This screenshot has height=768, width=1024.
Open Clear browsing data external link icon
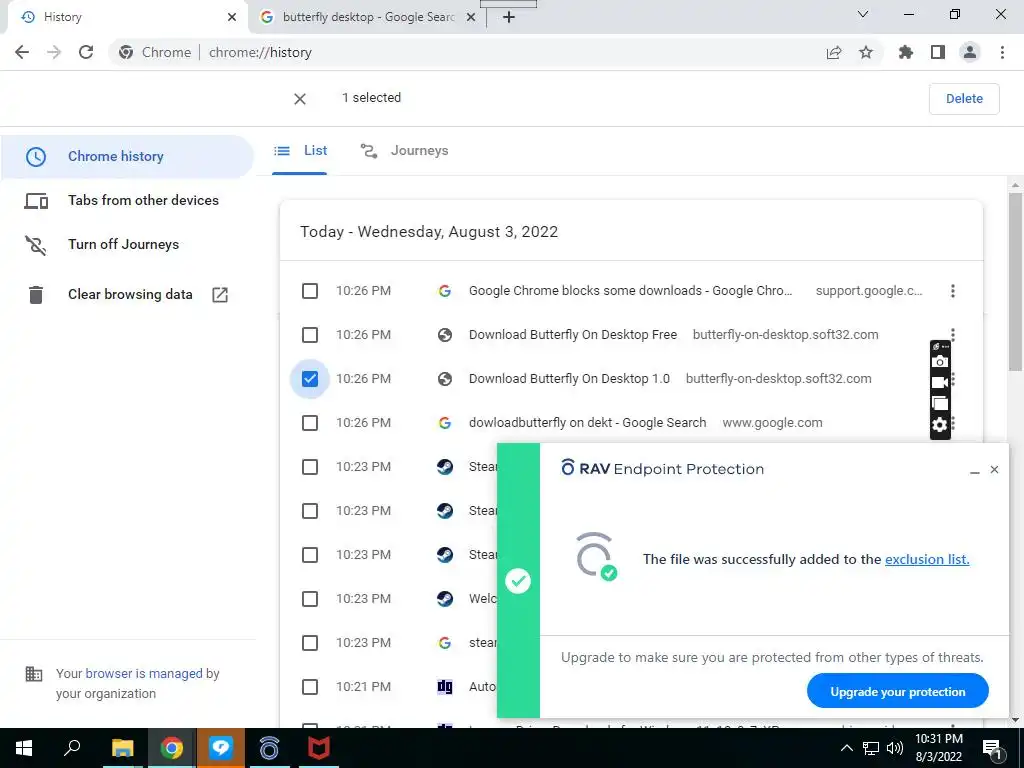[220, 295]
